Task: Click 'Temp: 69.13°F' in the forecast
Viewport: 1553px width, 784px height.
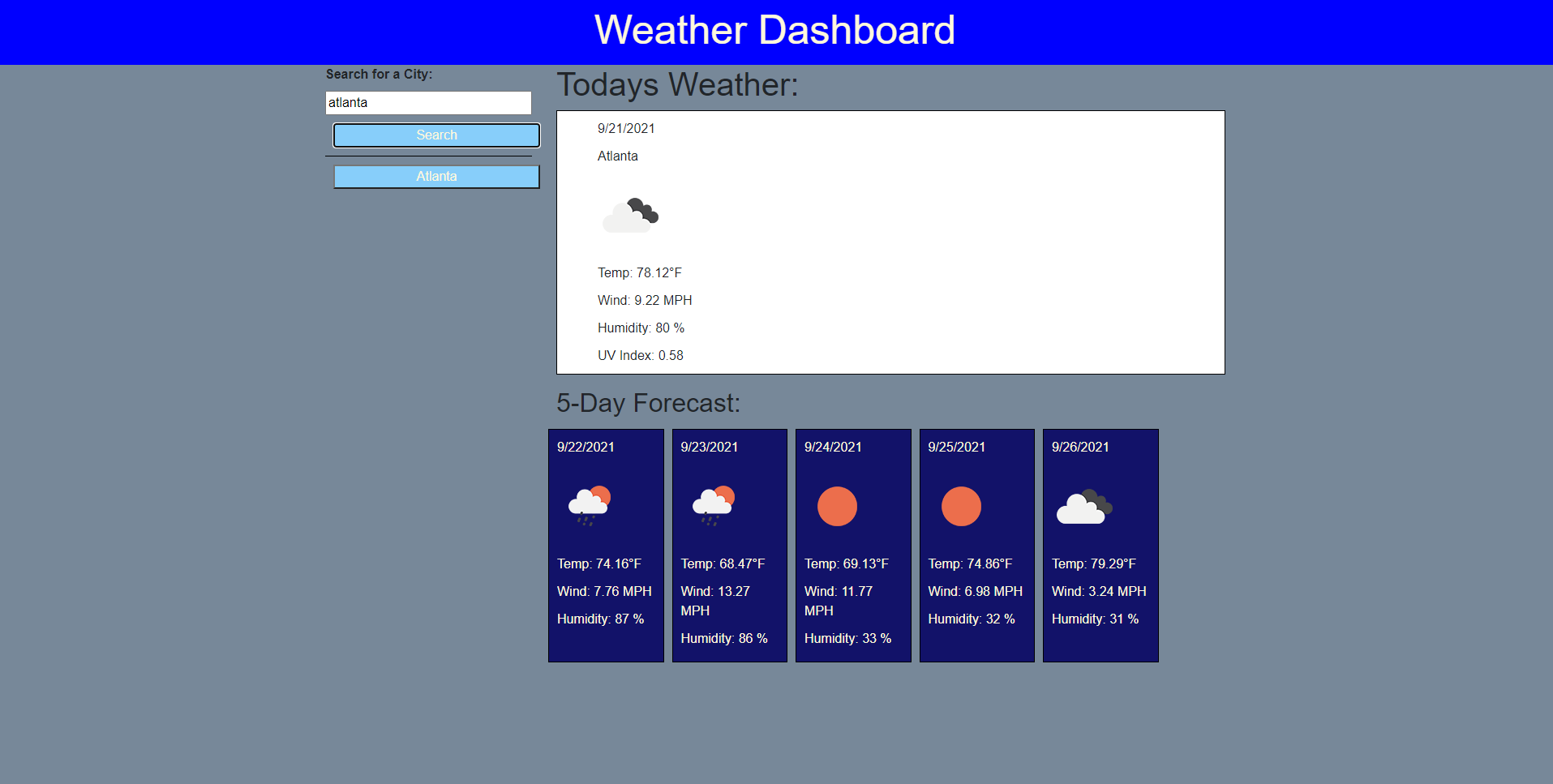Action: coord(847,563)
